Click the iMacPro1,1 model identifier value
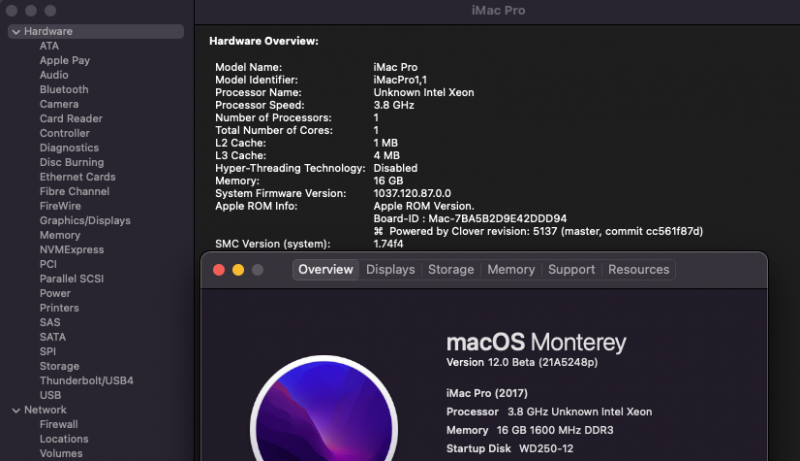 (x=400, y=80)
